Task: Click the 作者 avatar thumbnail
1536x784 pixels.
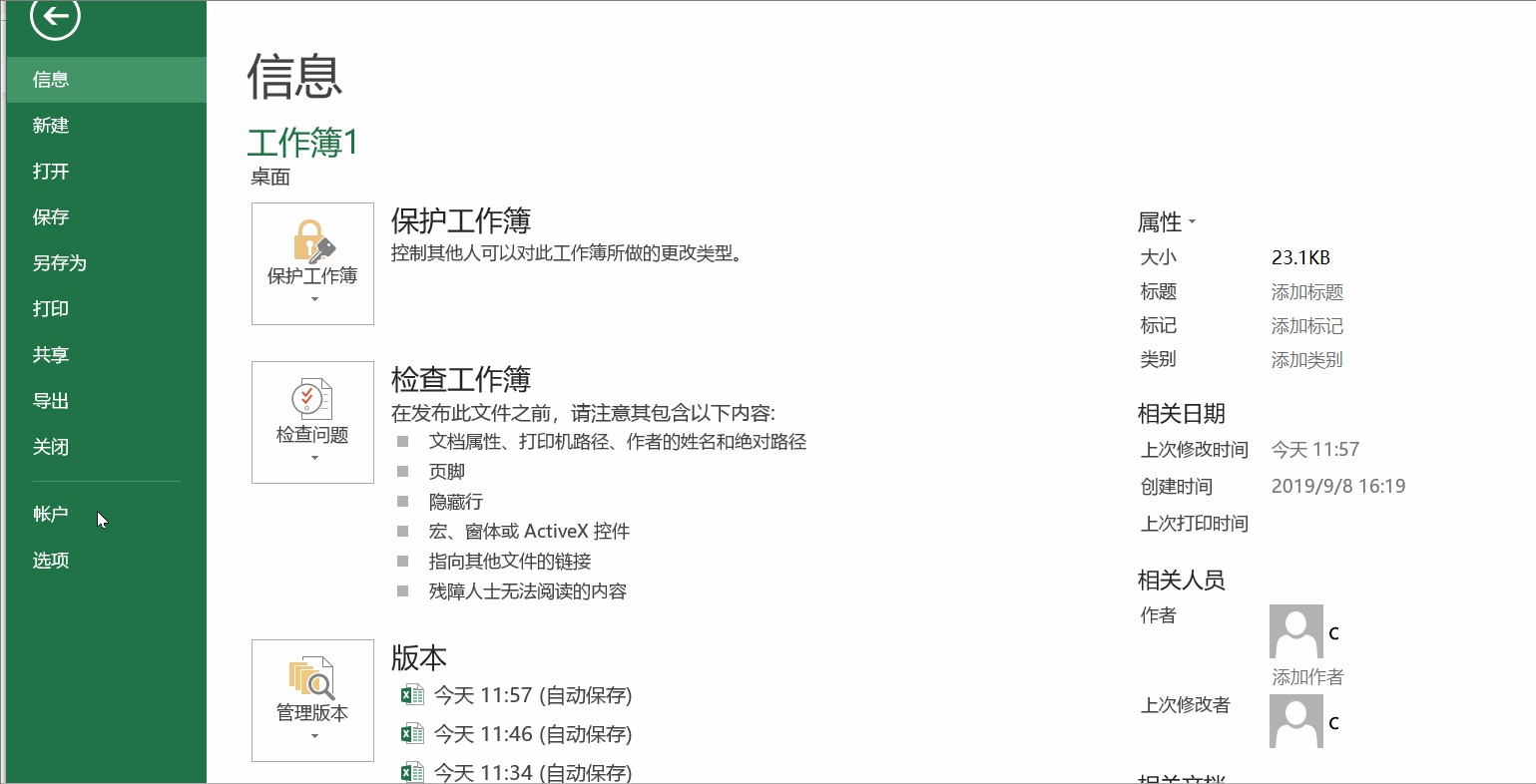Action: (x=1294, y=629)
